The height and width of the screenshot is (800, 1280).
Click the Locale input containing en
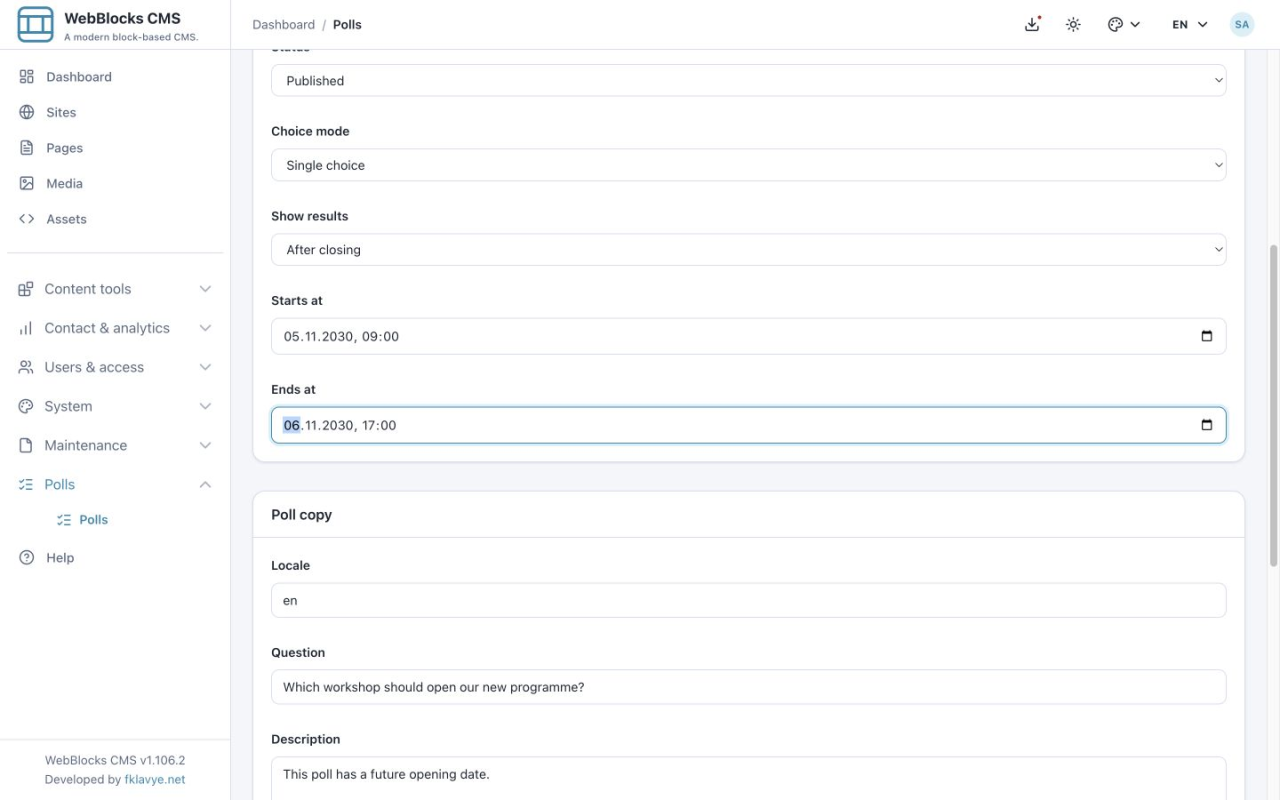coord(748,601)
